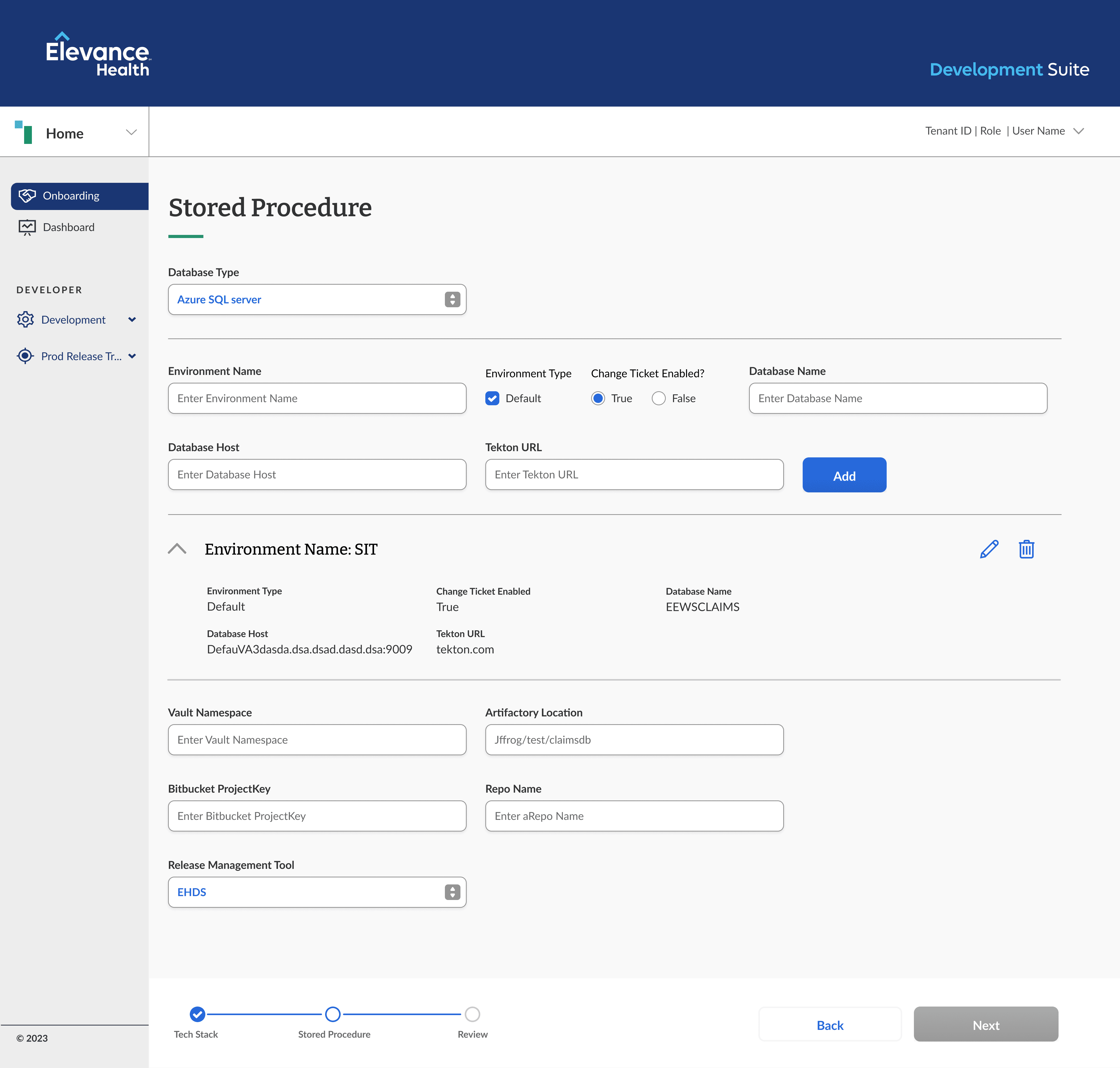This screenshot has height=1068, width=1120.
Task: Collapse the SIT environment section chevron
Action: coord(177,549)
